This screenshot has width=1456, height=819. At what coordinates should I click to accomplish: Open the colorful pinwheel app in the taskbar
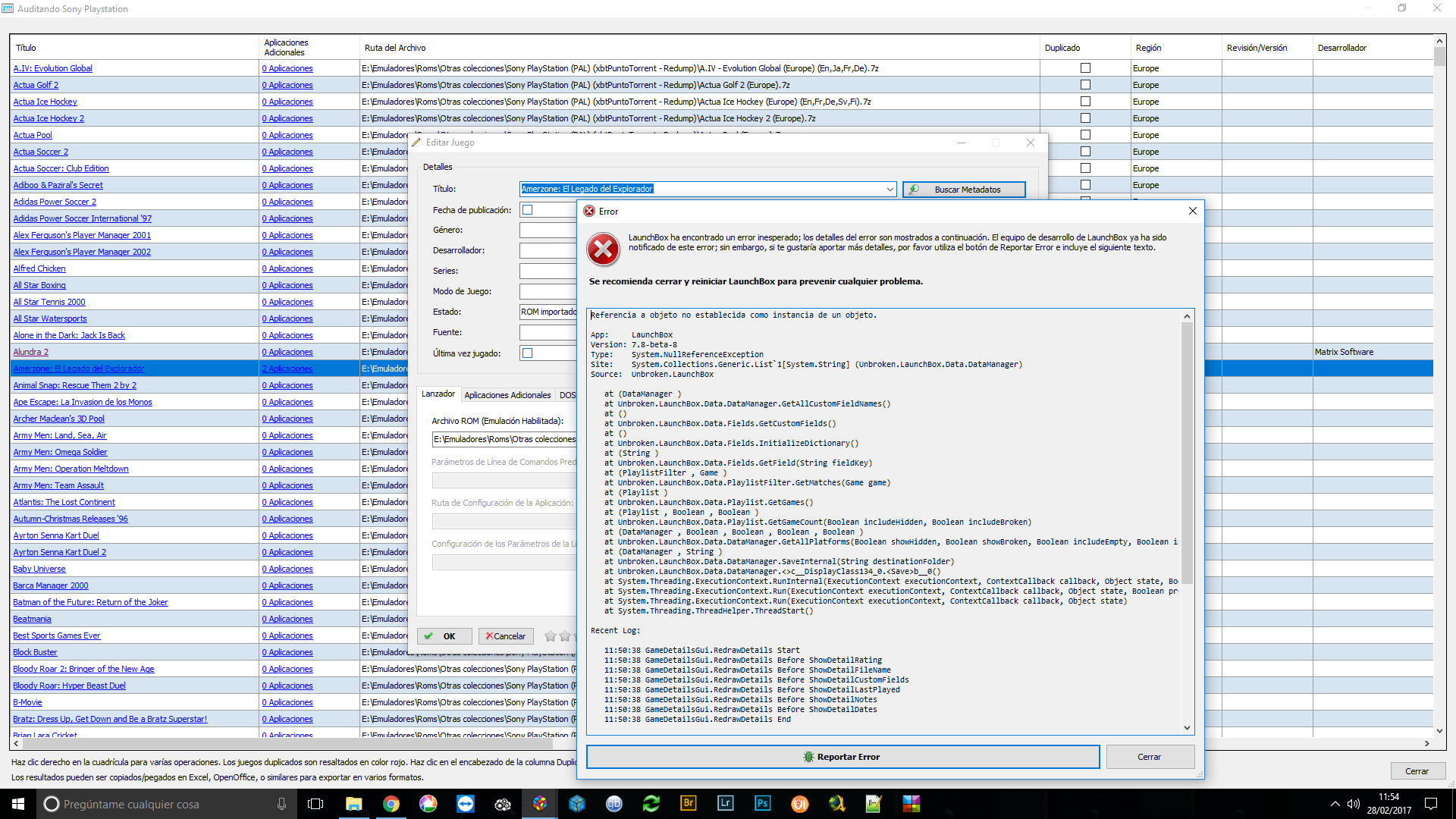(x=428, y=804)
